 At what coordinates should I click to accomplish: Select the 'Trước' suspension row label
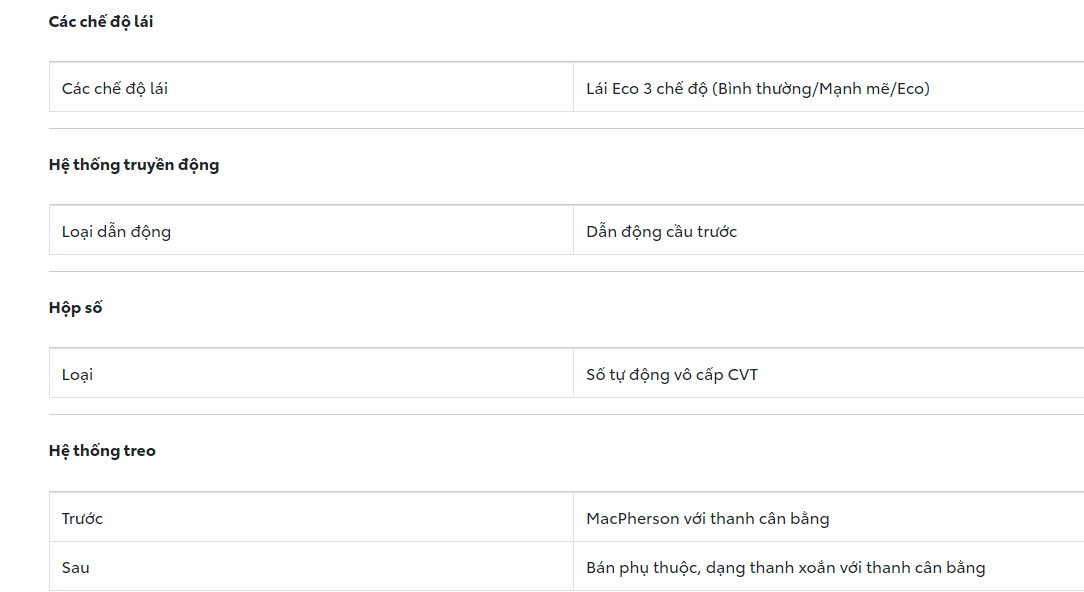coord(82,519)
